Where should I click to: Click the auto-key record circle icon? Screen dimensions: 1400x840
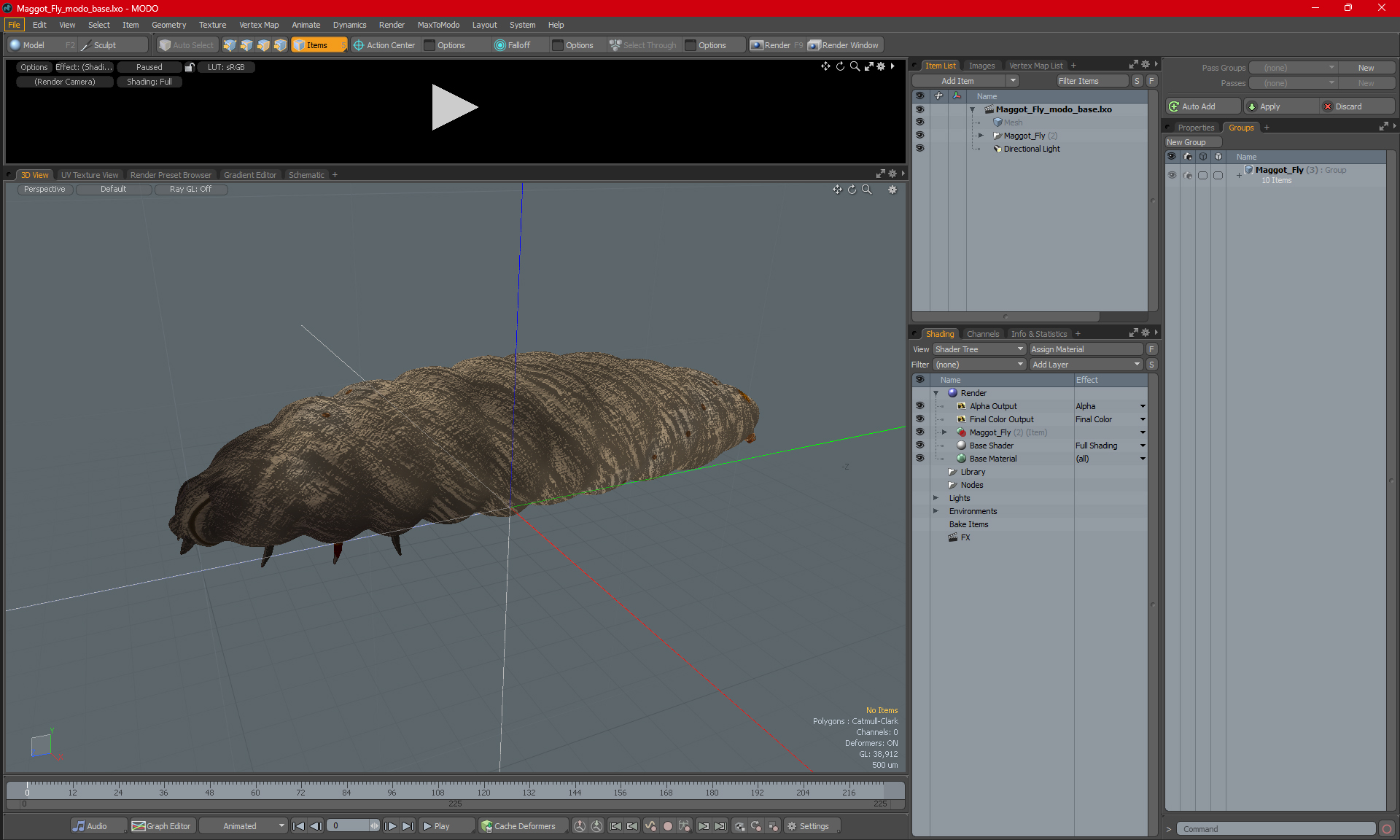point(667,826)
